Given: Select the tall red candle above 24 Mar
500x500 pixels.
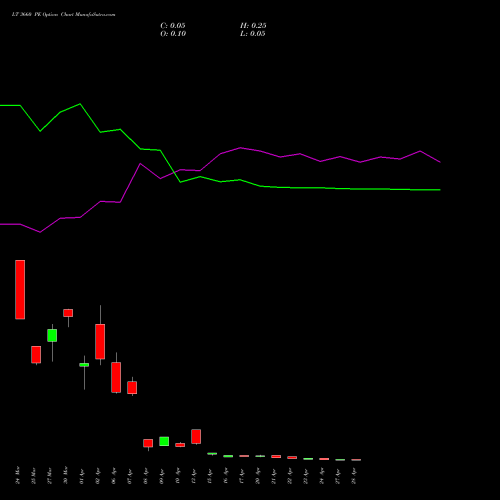Looking at the screenshot, I should [x=20, y=290].
